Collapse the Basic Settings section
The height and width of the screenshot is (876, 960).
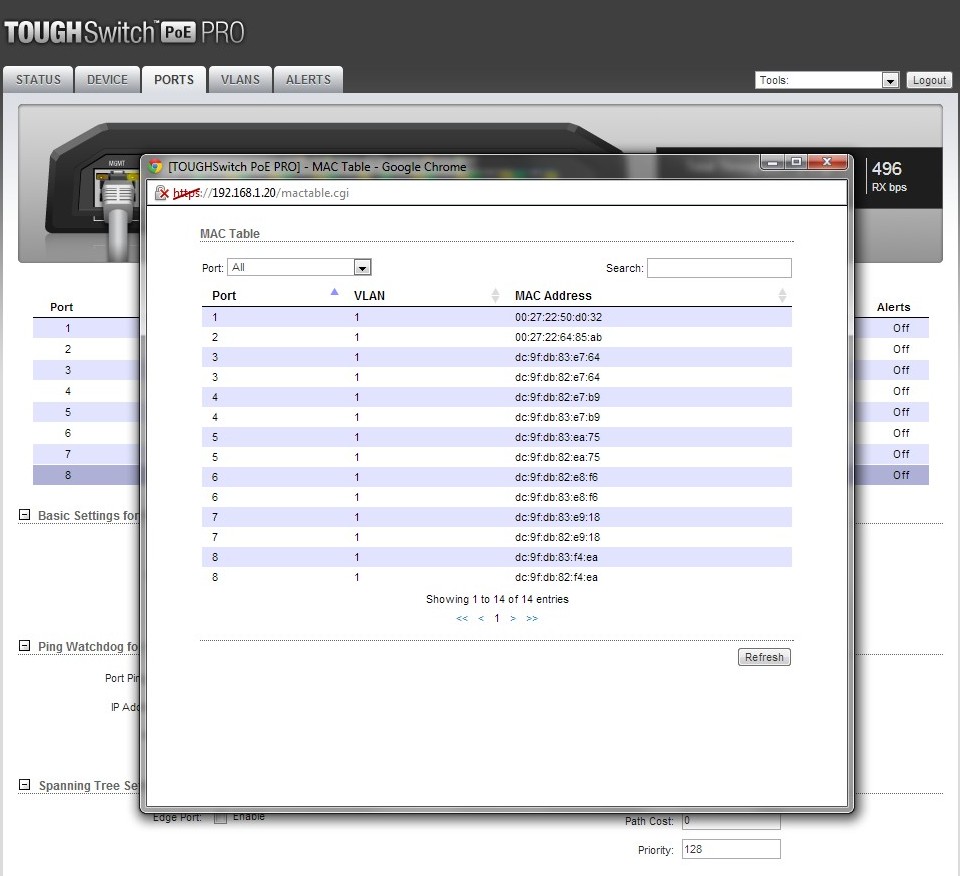pyautogui.click(x=24, y=515)
